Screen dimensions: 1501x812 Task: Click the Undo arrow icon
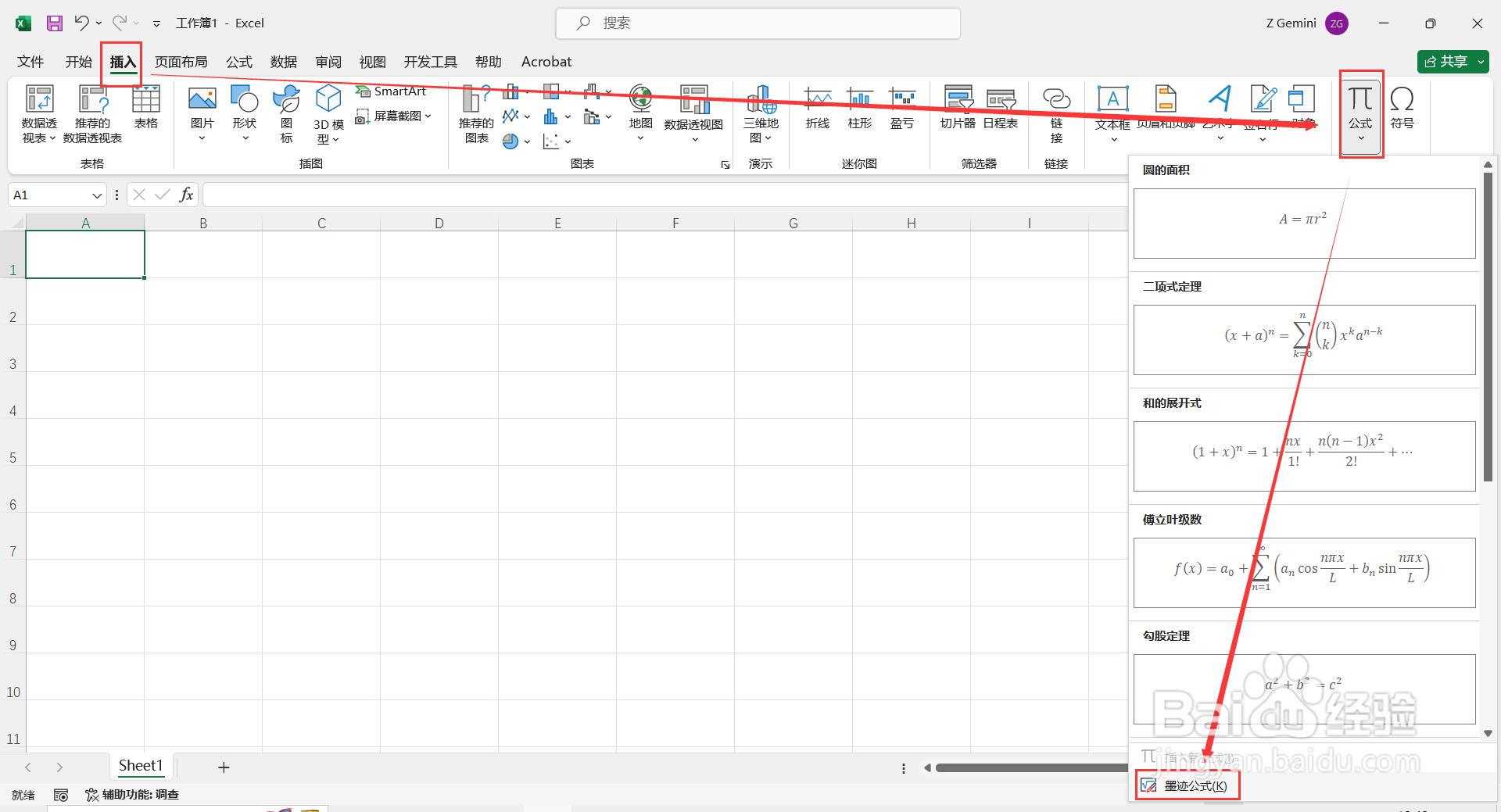tap(81, 23)
